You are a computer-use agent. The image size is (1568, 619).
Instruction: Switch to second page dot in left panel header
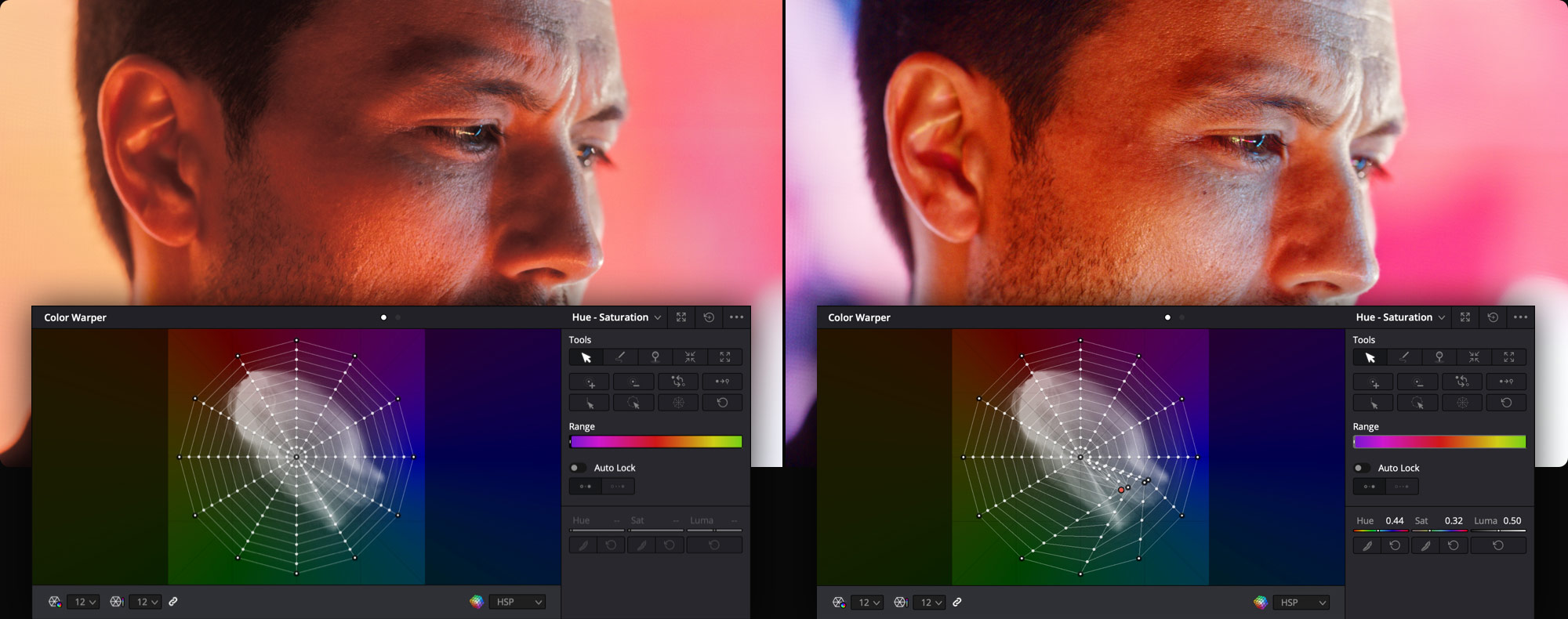[x=398, y=317]
